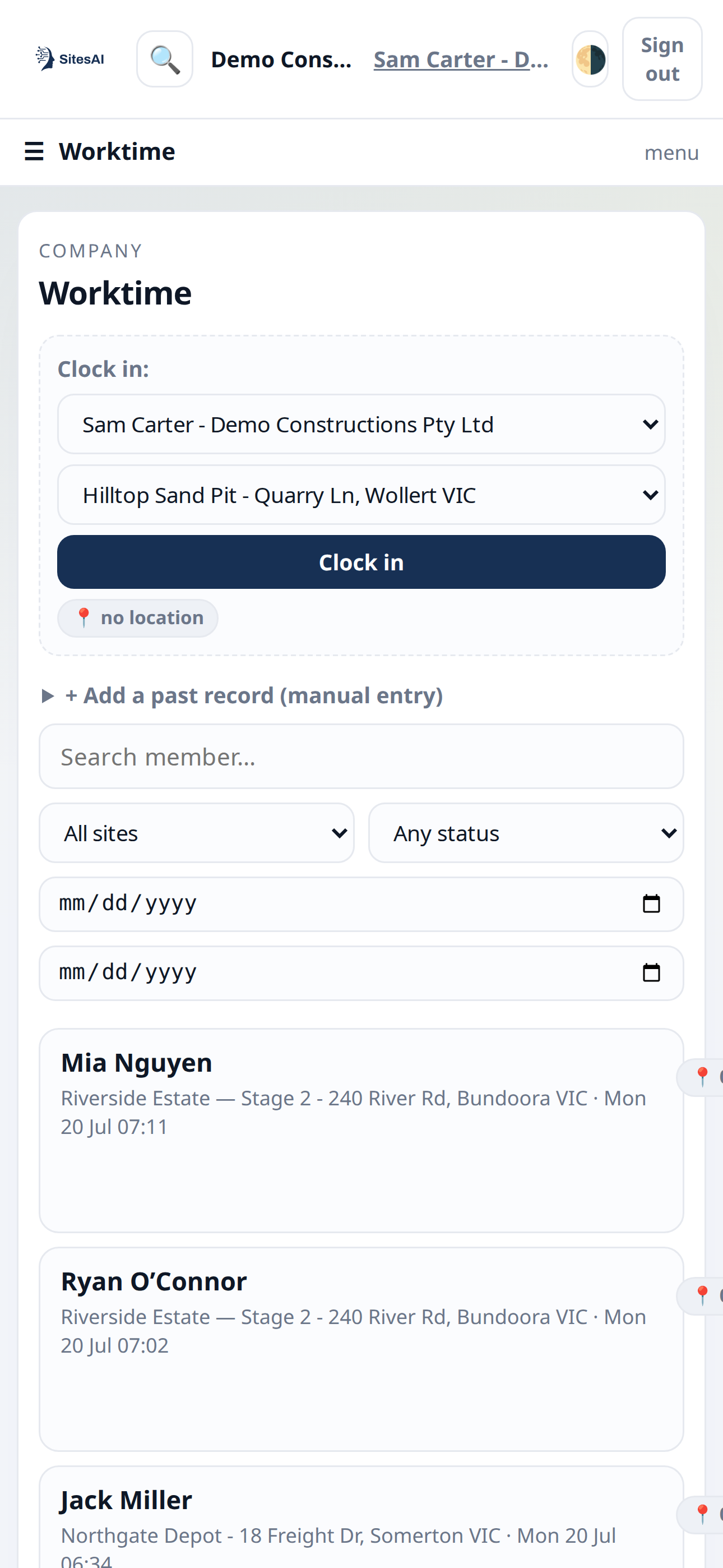The width and height of the screenshot is (723, 1568).
Task: Click the Sign out button
Action: pyautogui.click(x=662, y=59)
